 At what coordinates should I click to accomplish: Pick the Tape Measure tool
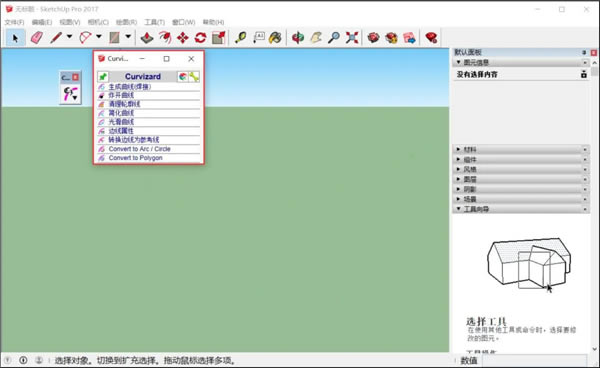240,37
